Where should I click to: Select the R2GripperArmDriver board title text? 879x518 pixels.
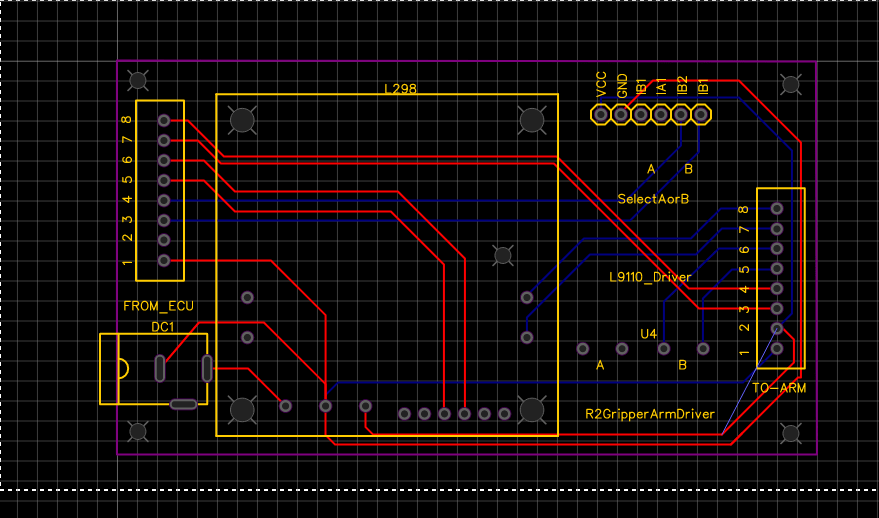click(x=649, y=413)
